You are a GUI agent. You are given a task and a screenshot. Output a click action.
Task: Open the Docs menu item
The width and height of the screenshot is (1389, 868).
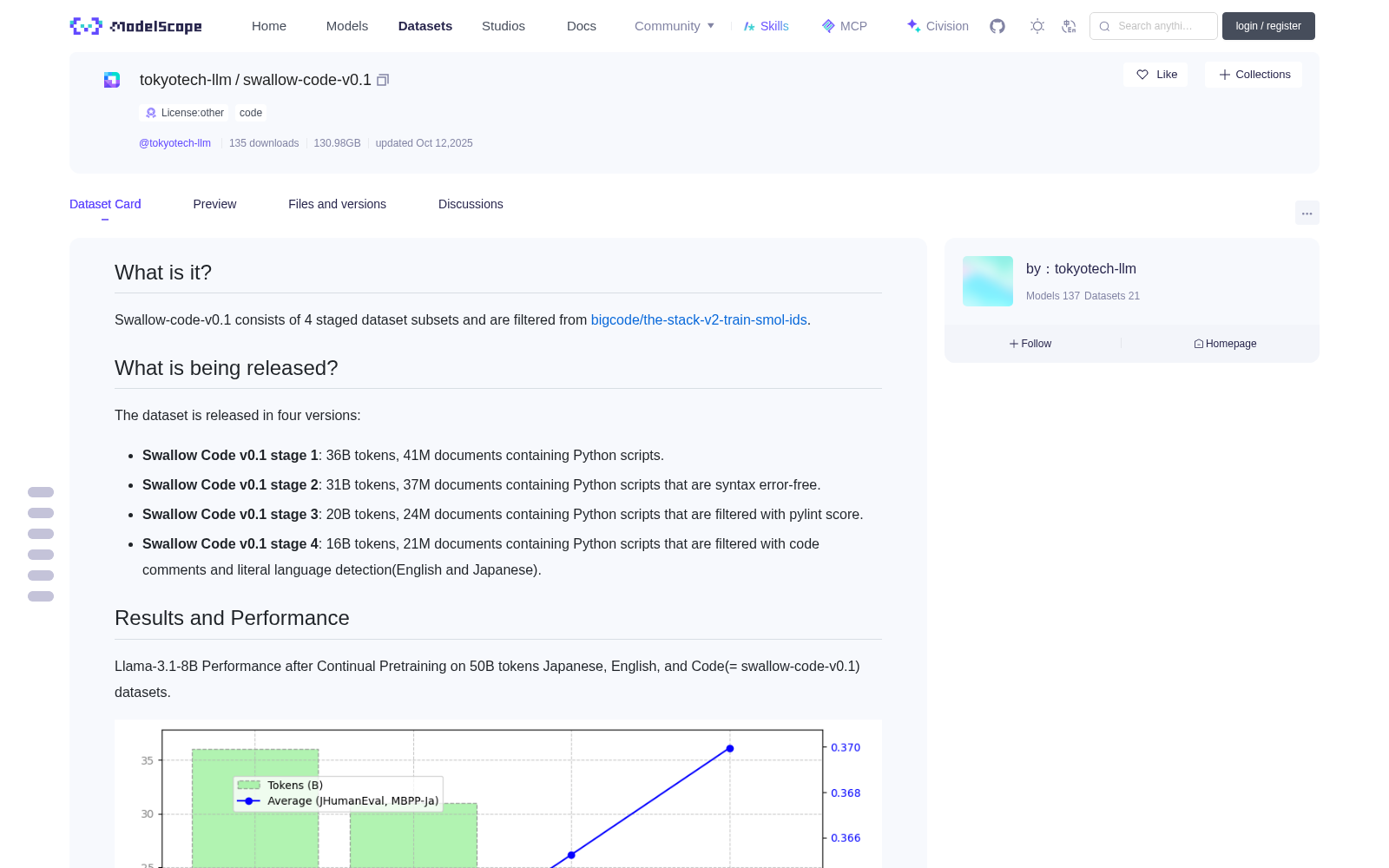click(582, 26)
